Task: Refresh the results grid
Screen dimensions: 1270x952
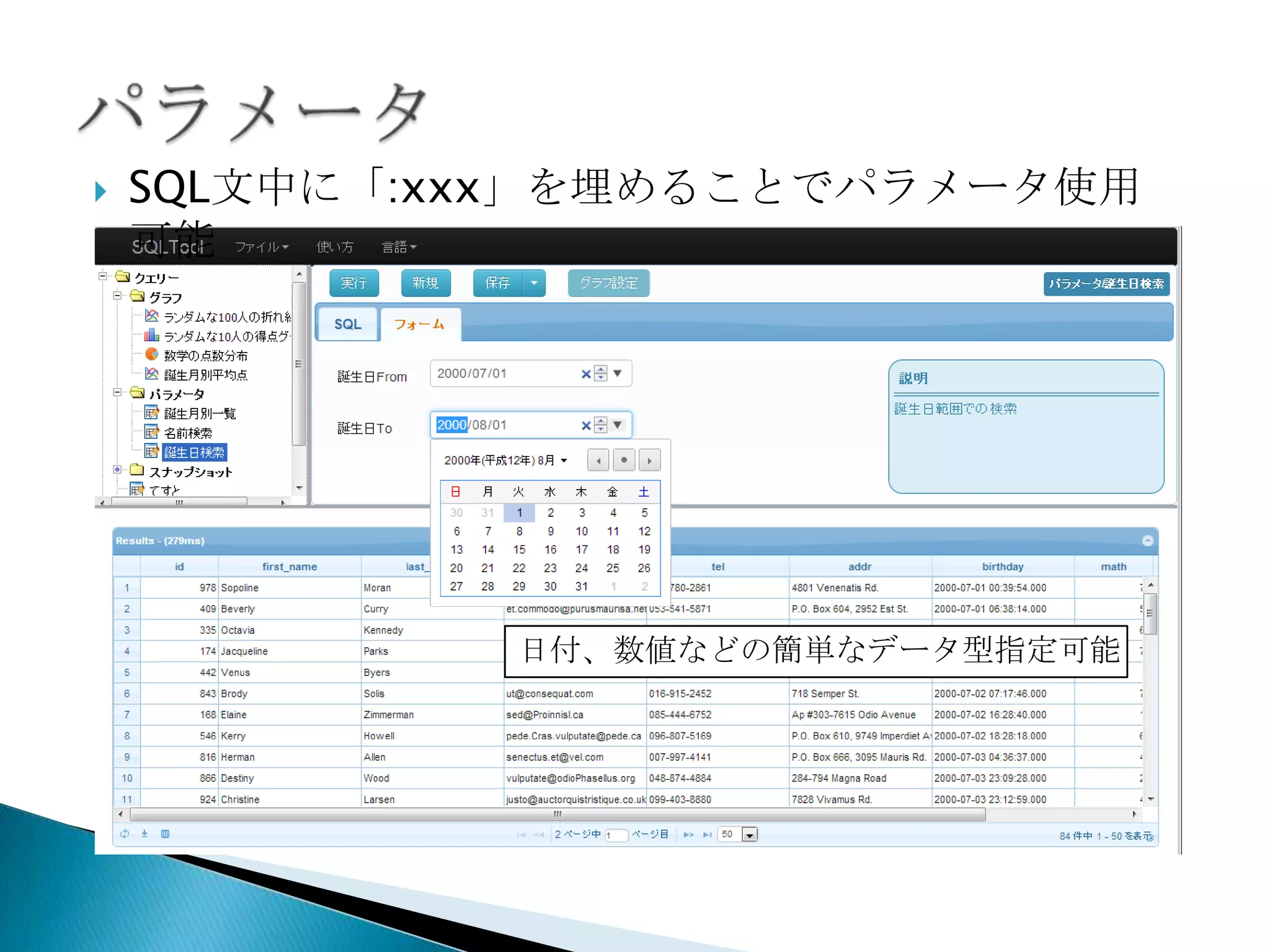Action: point(125,834)
